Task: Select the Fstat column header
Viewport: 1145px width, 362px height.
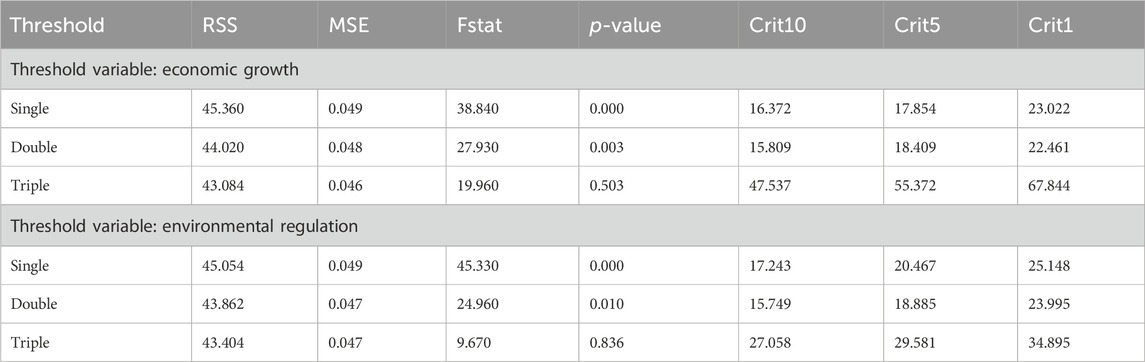Action: 478,25
